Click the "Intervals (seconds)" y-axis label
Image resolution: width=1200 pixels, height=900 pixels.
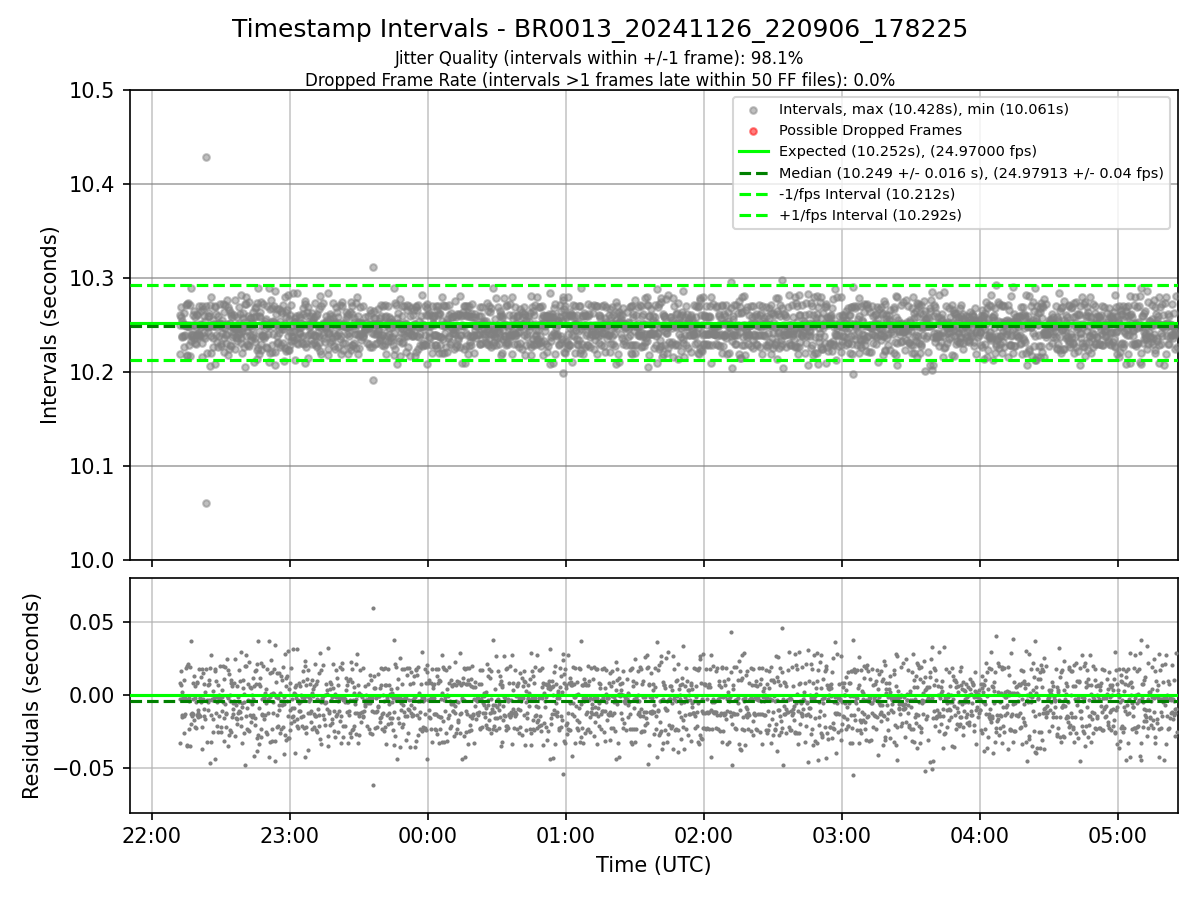coord(50,325)
